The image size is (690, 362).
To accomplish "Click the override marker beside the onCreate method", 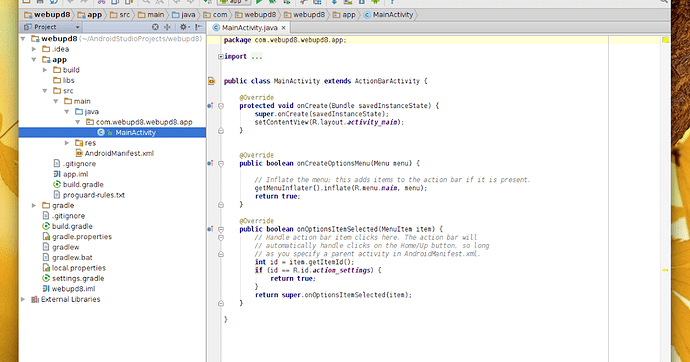I will [210, 106].
